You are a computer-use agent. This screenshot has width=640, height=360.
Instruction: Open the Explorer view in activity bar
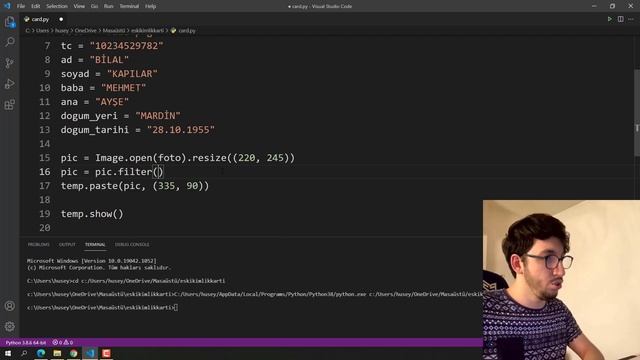pos(10,22)
